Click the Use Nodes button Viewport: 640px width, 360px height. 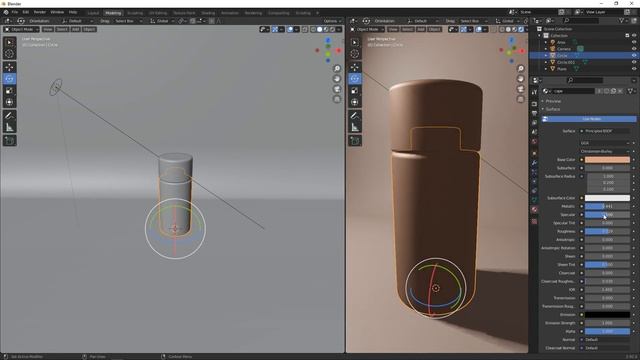click(x=589, y=119)
